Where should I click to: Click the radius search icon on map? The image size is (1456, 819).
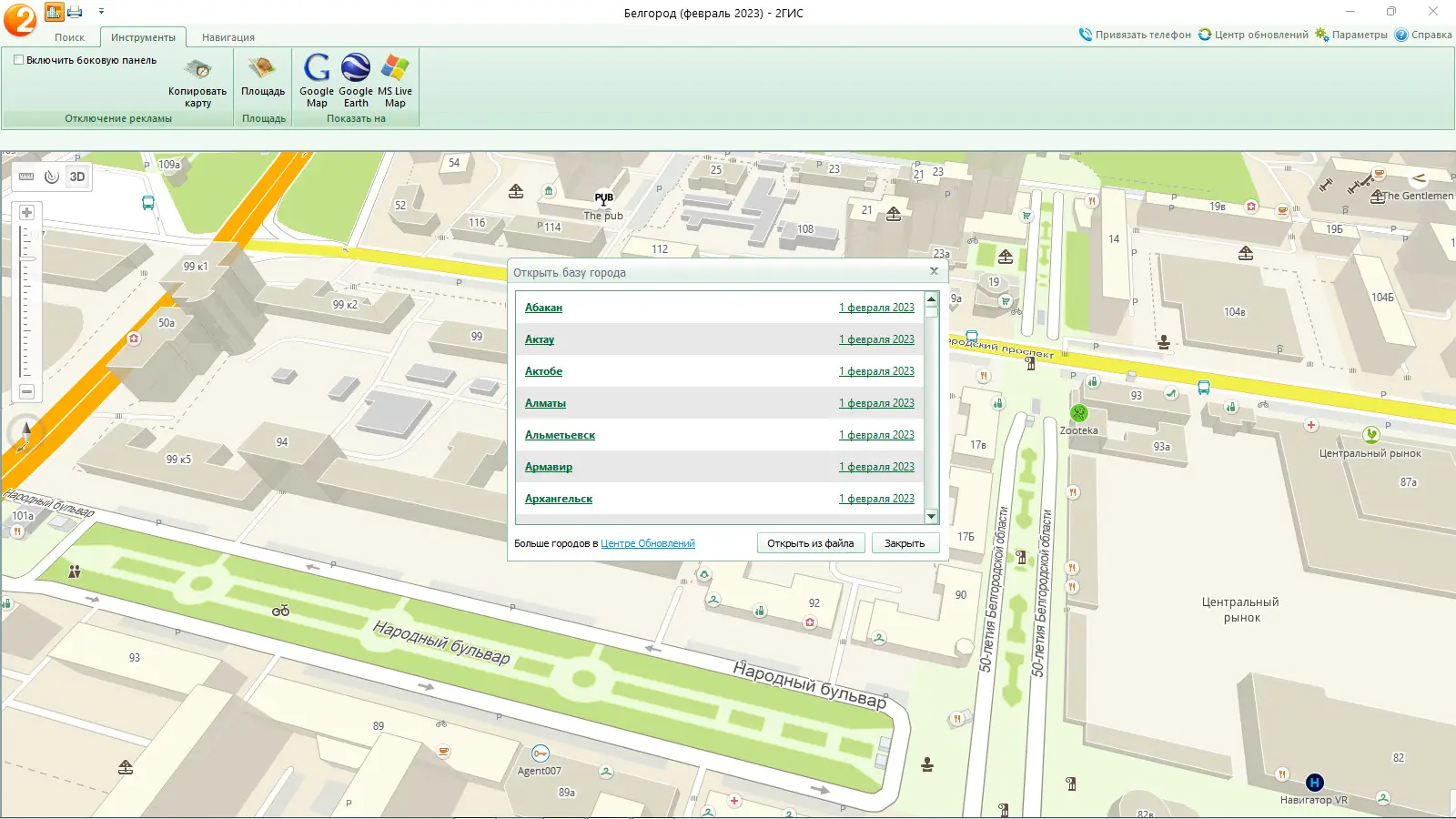[x=52, y=177]
